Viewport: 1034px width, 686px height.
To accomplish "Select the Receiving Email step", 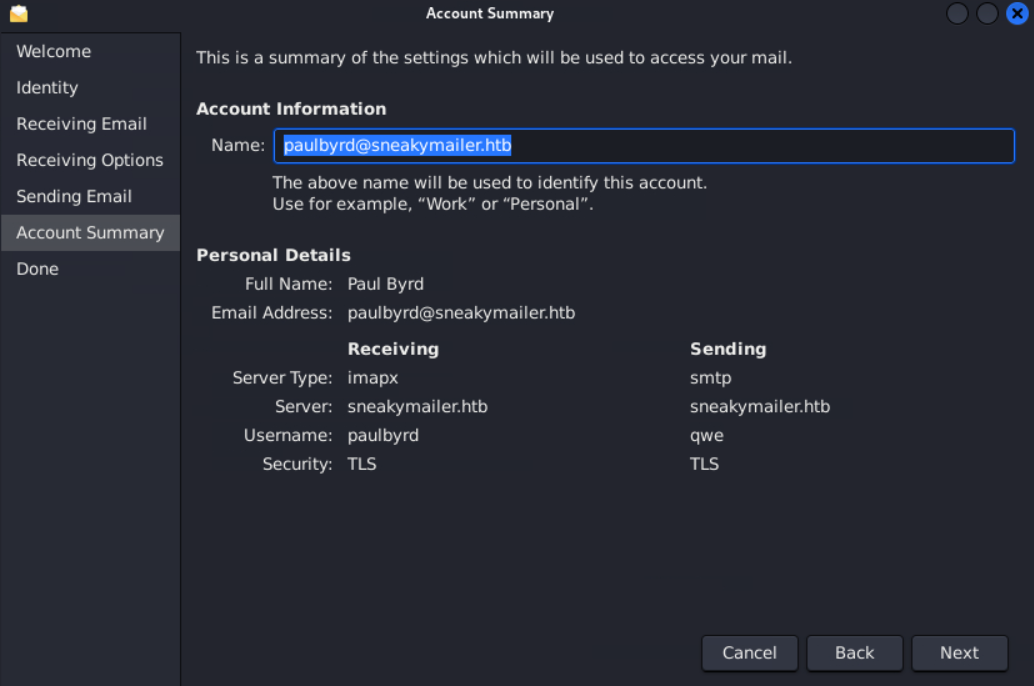I will click(90, 124).
